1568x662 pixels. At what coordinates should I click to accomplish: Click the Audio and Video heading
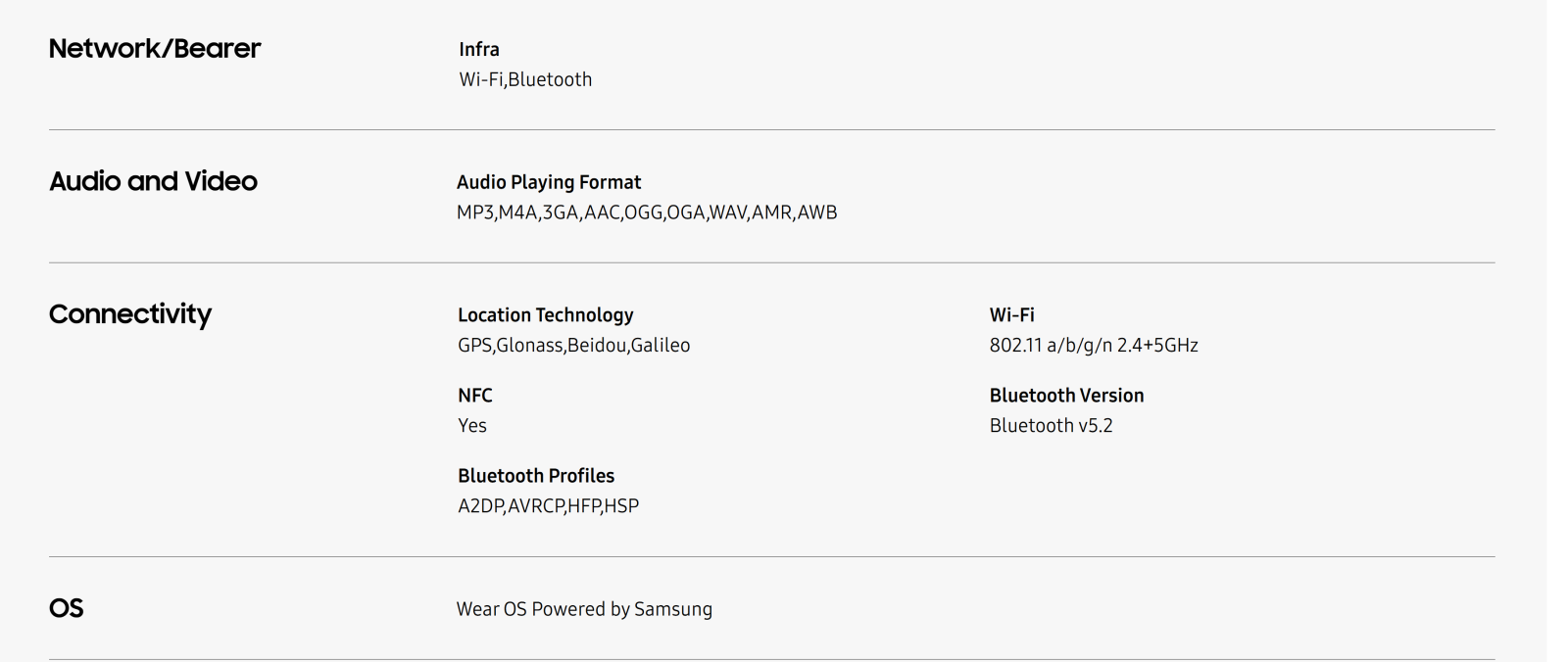pyautogui.click(x=153, y=181)
